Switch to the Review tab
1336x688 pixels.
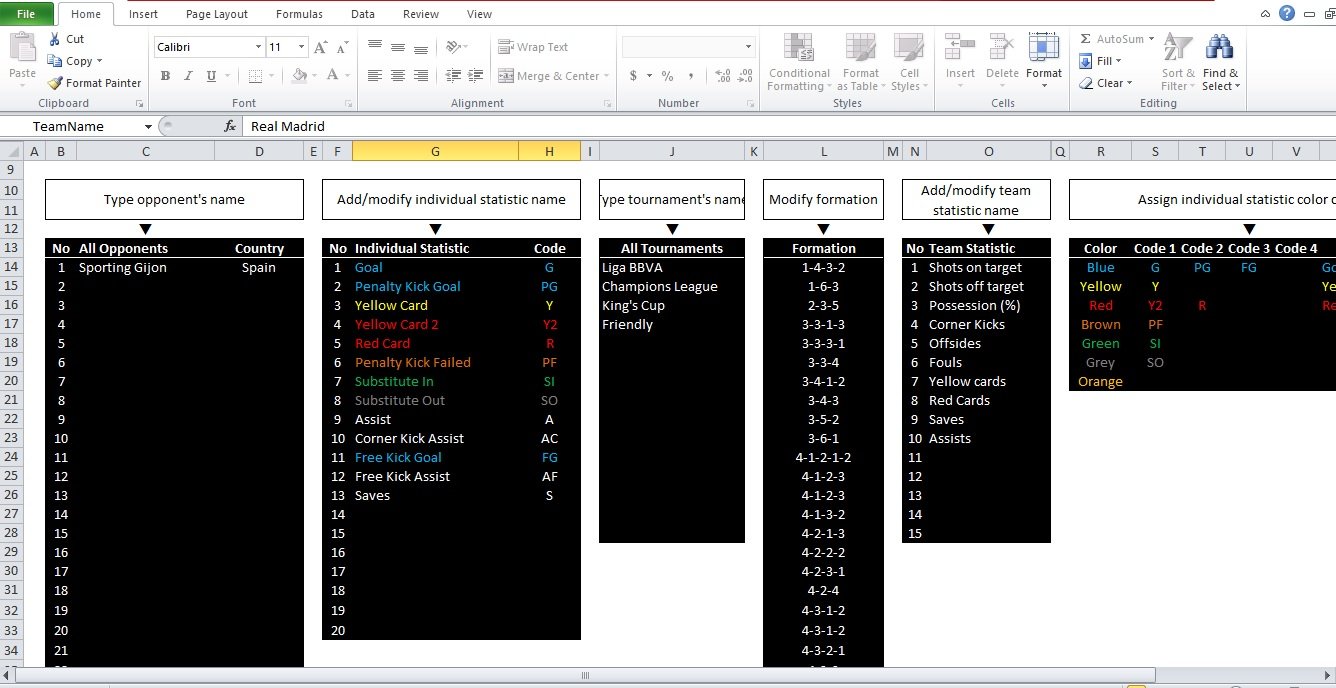[x=421, y=14]
